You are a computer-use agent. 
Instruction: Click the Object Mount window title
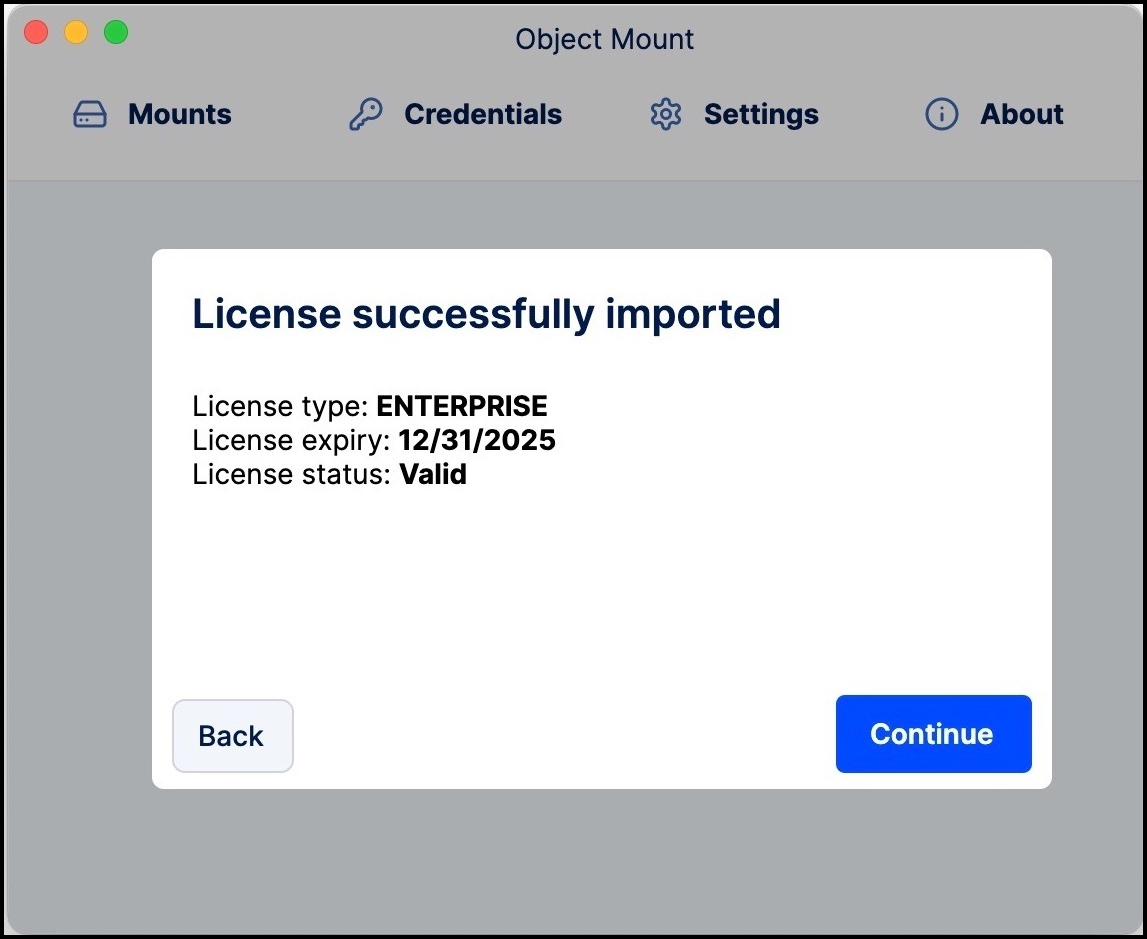(604, 40)
